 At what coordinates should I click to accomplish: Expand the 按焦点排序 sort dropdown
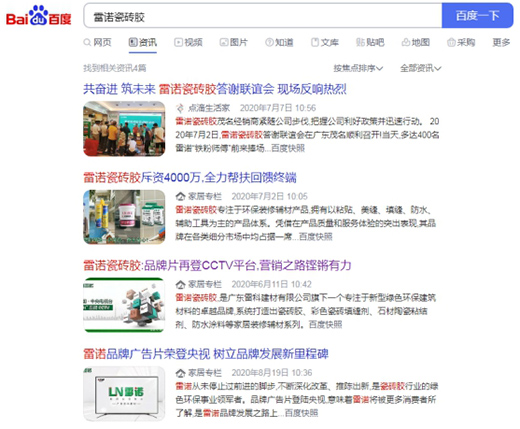358,68
